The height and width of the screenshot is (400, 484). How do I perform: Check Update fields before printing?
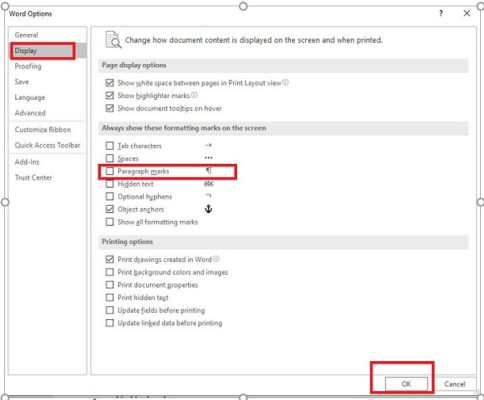coord(110,310)
